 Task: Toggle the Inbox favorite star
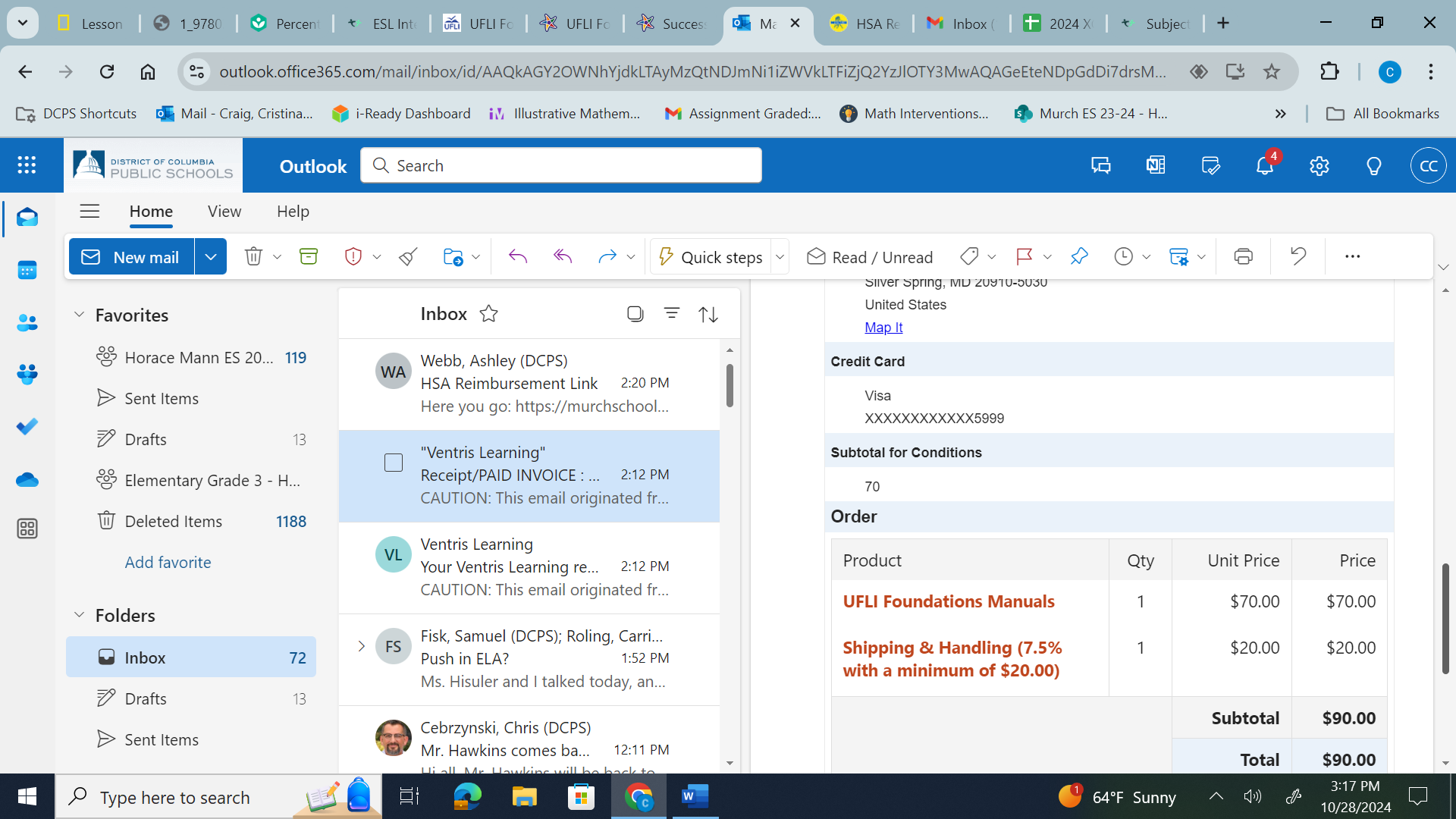click(x=489, y=313)
